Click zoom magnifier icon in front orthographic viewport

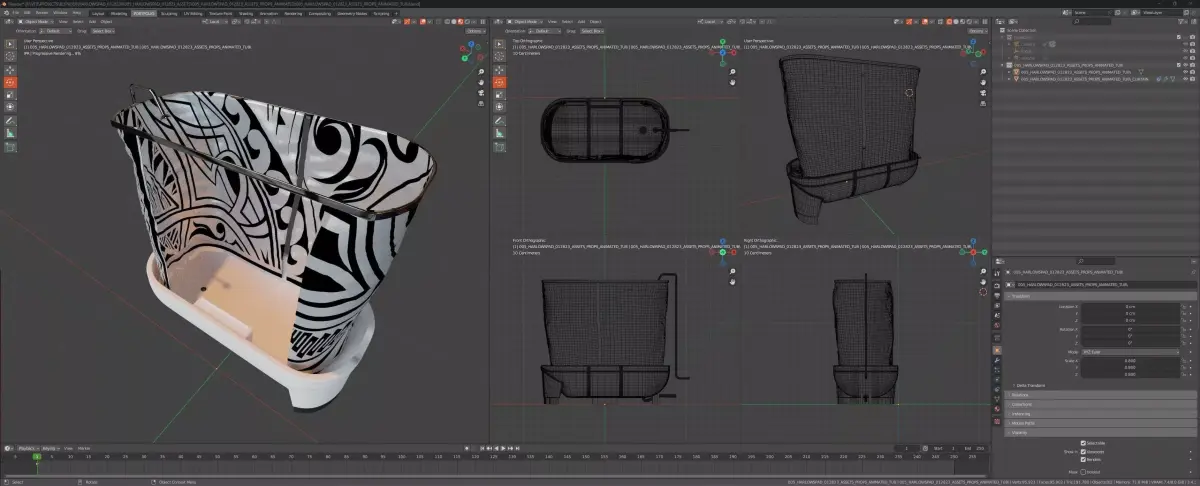point(733,272)
